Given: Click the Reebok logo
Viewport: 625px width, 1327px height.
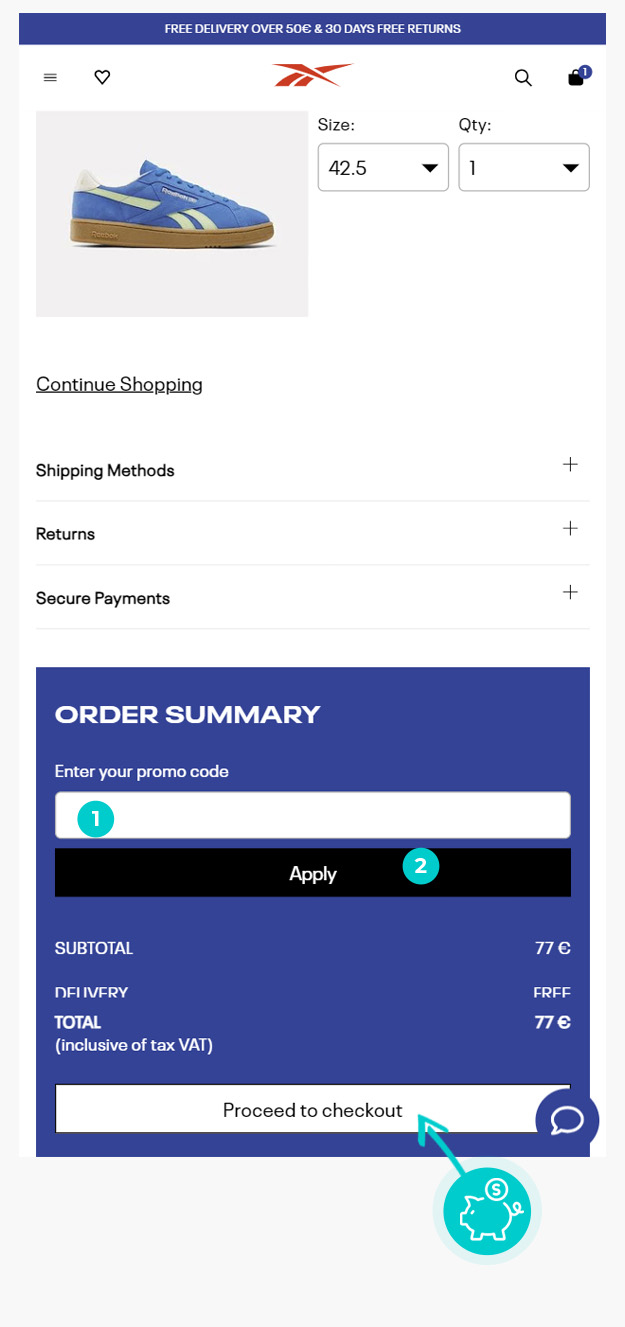Looking at the screenshot, I should 312,76.
